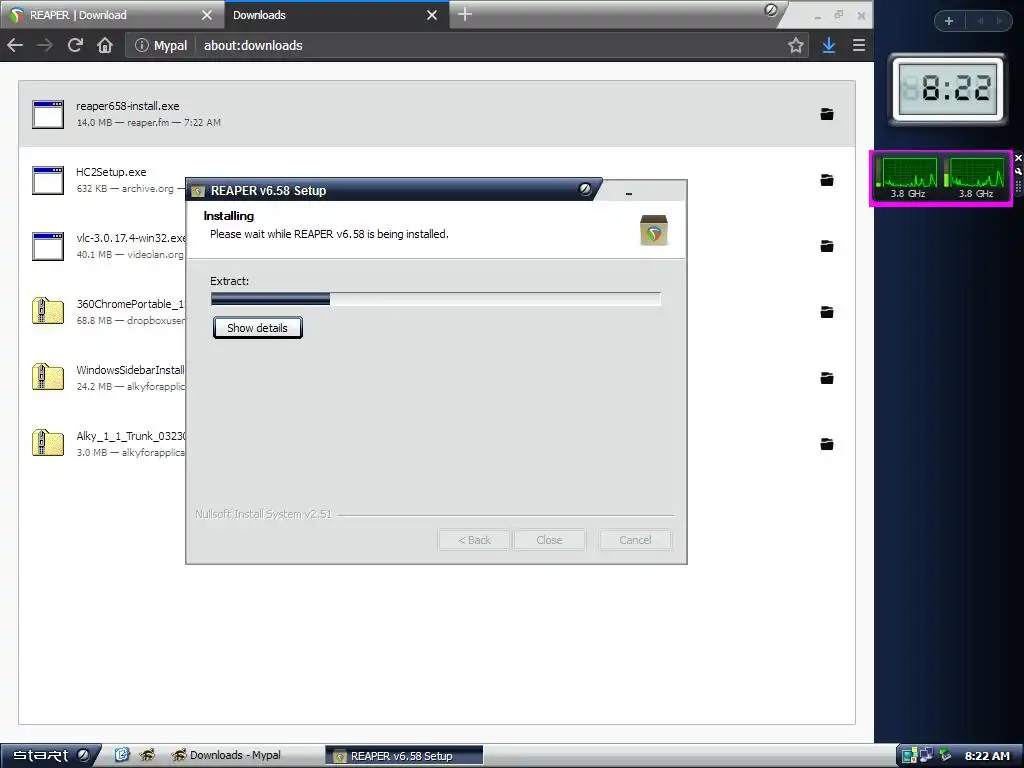Click the site info icon beside Mypal
This screenshot has height=768, width=1024.
(x=142, y=45)
